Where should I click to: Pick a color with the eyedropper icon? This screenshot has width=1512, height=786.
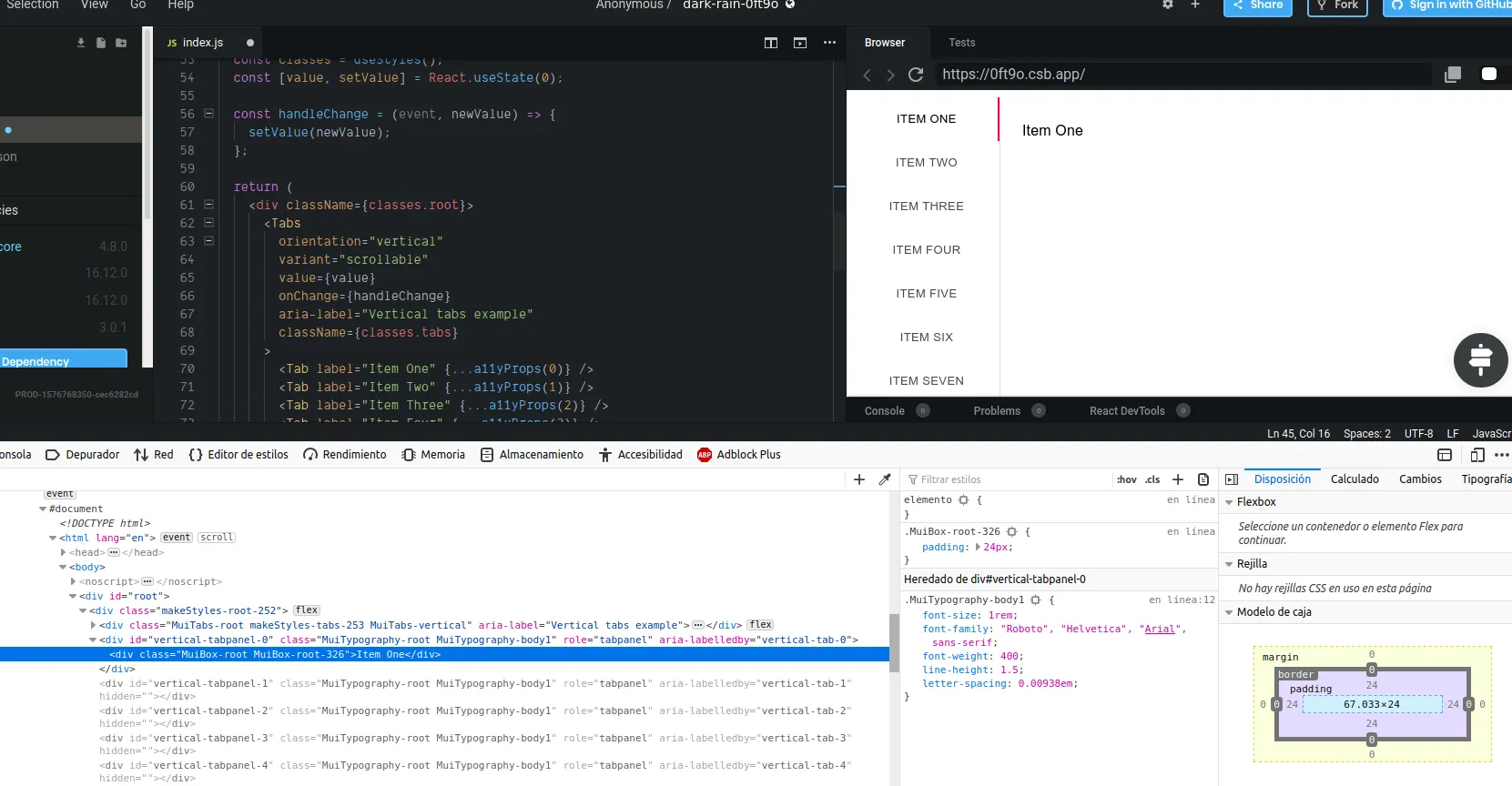pos(884,479)
